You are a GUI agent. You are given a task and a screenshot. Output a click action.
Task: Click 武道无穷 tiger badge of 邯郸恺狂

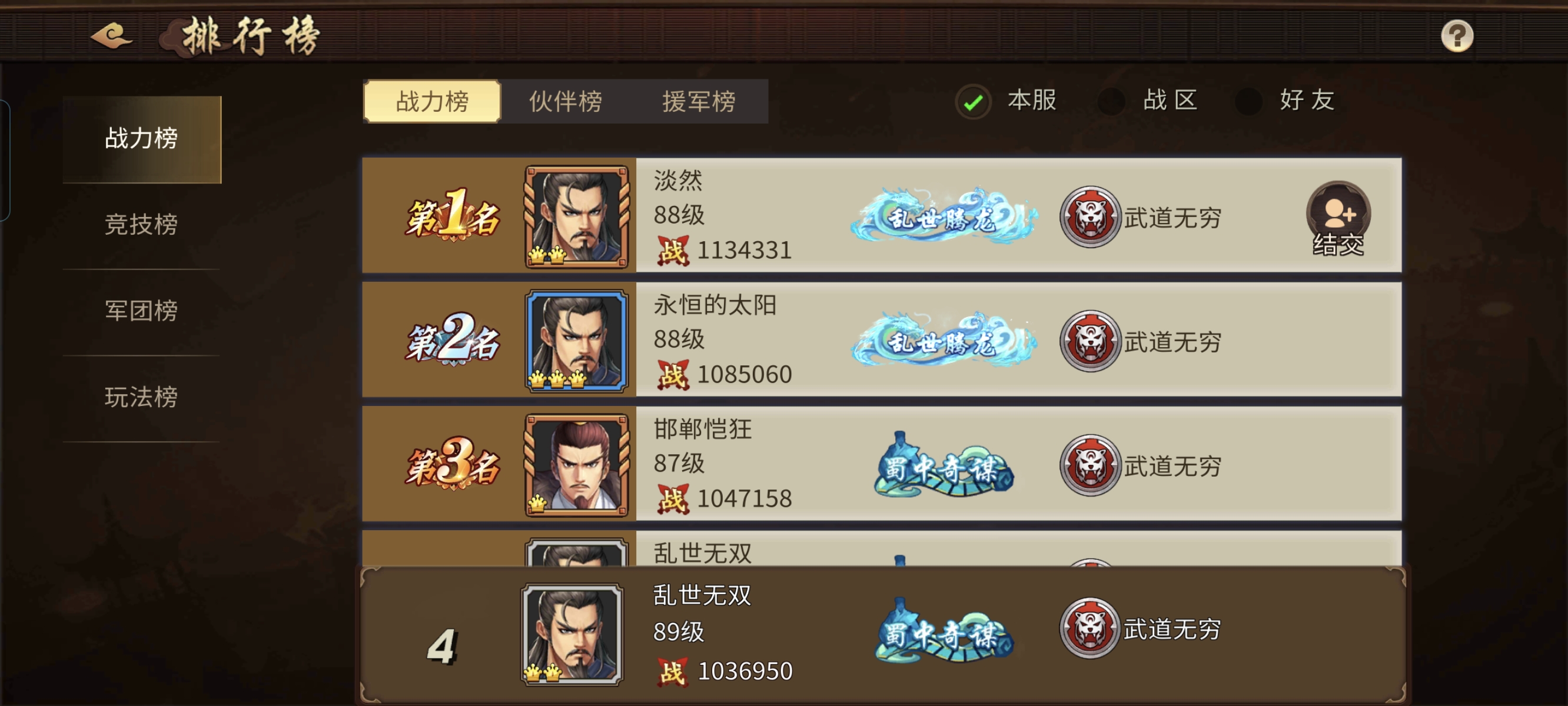tap(1089, 465)
